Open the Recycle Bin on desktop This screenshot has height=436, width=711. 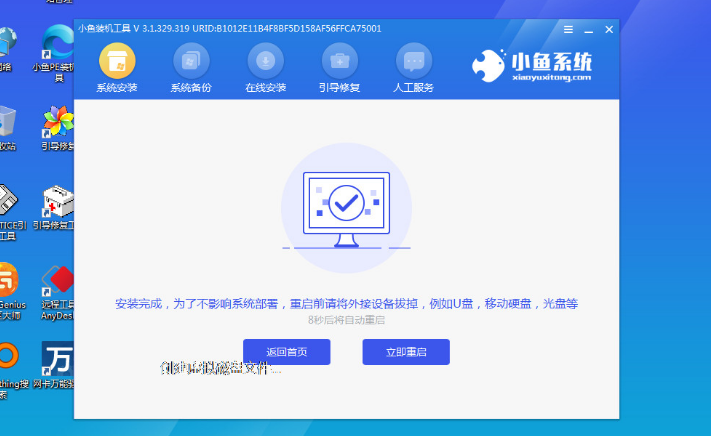(x=7, y=122)
